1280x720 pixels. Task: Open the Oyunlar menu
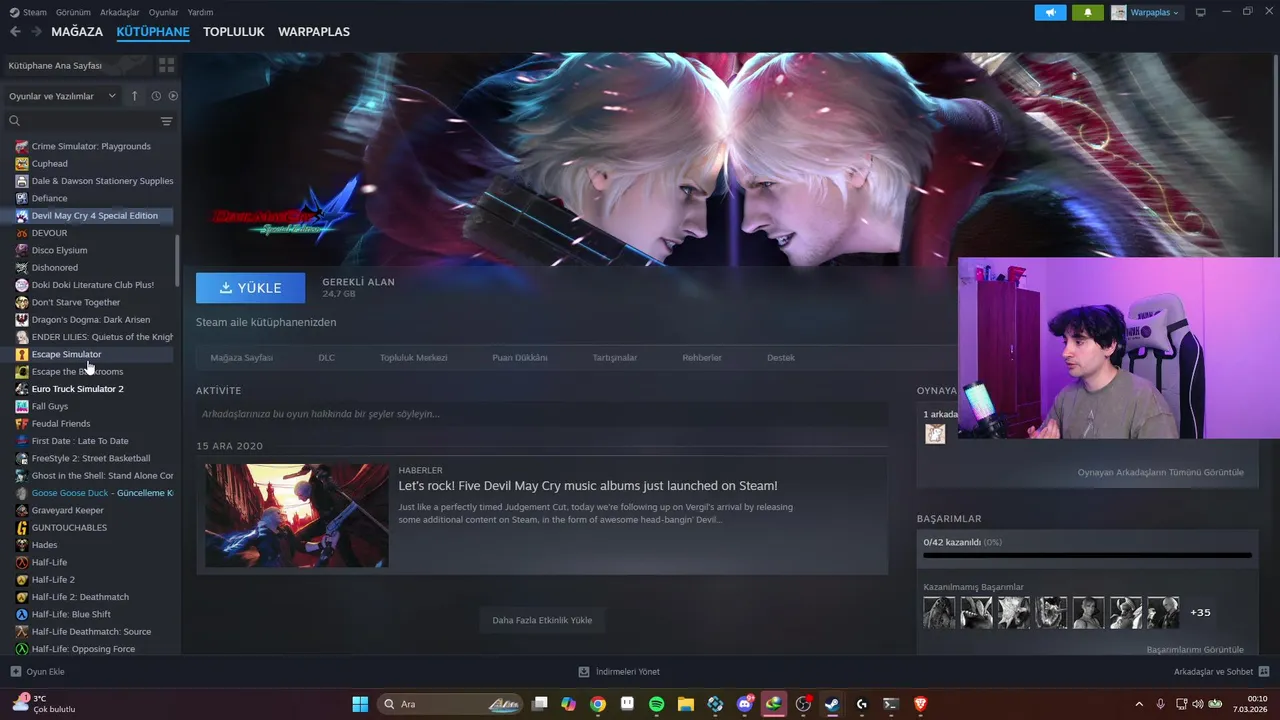click(164, 12)
